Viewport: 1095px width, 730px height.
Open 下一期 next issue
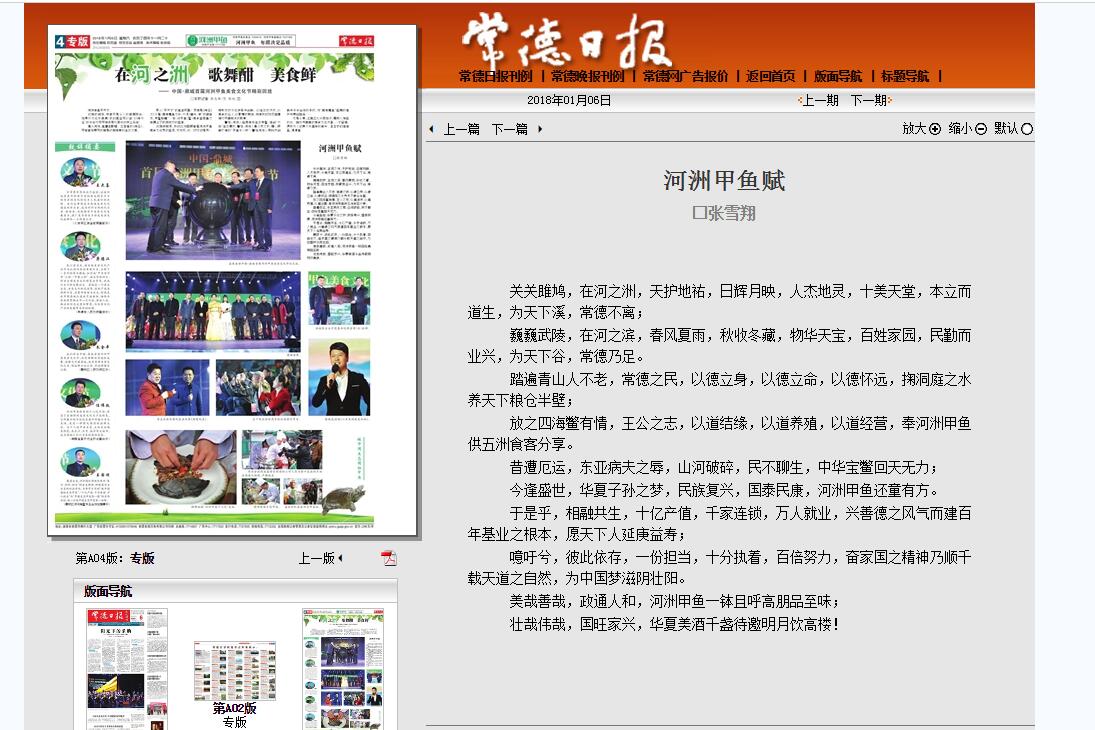point(869,100)
